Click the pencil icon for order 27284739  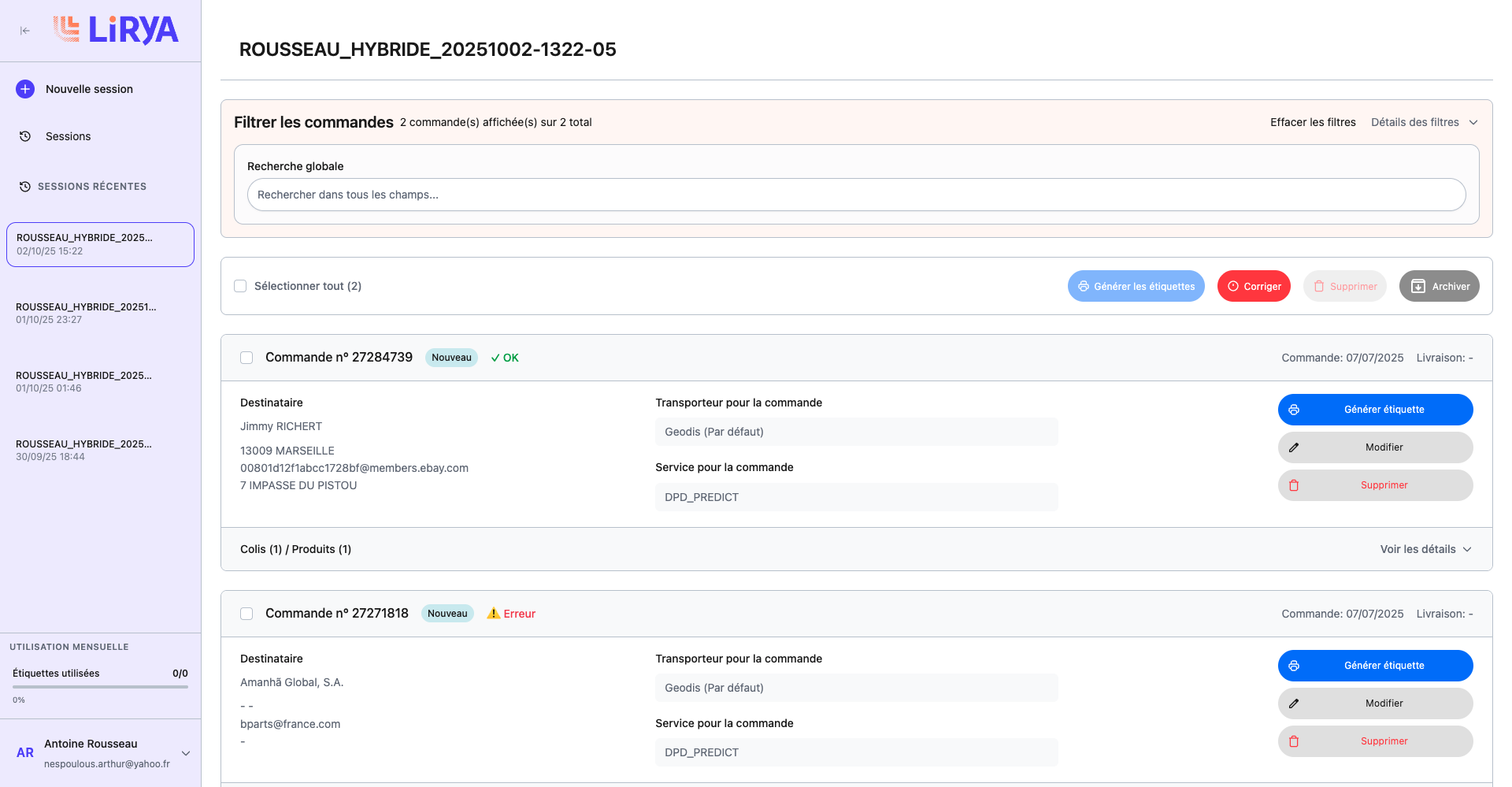point(1294,447)
